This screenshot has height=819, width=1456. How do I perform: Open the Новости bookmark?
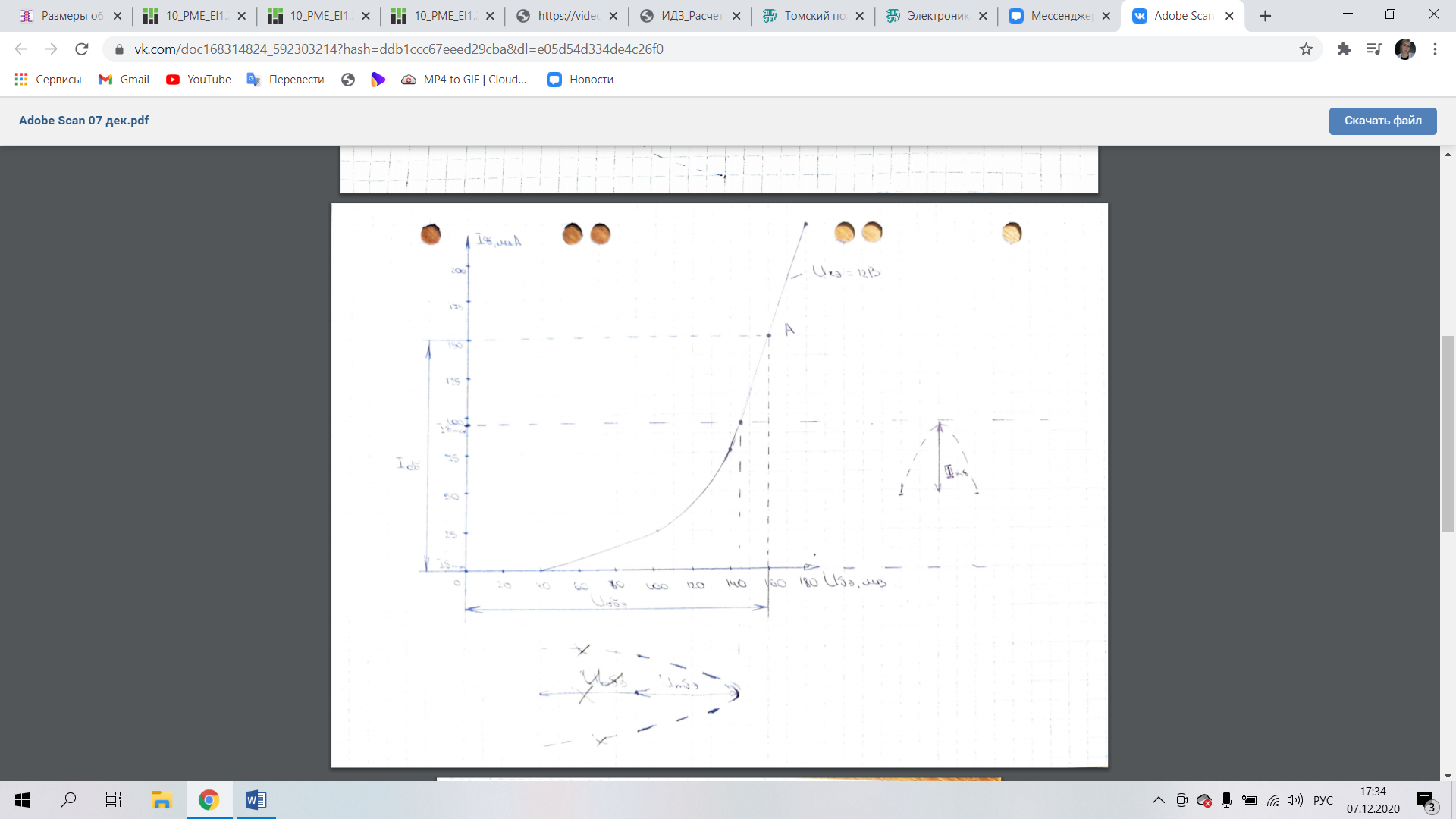[x=580, y=80]
